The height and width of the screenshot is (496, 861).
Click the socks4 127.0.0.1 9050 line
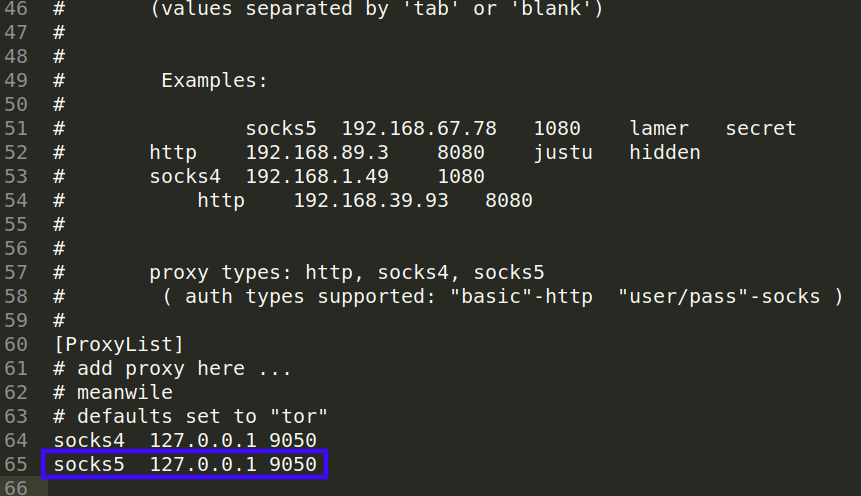[185, 440]
